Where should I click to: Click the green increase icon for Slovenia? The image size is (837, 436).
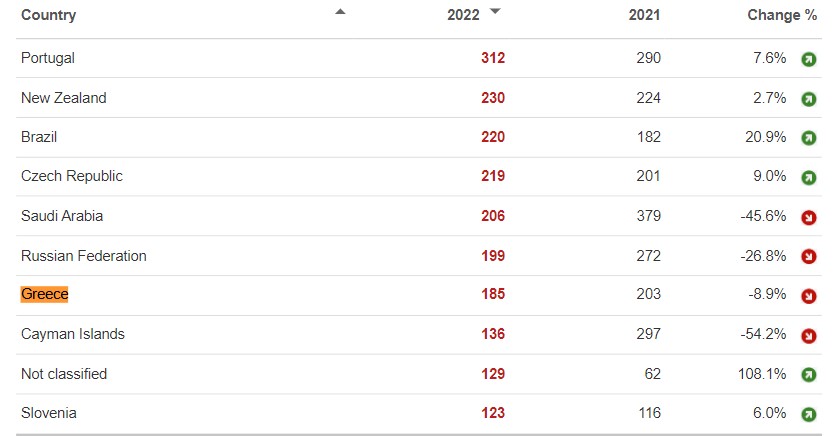pos(809,414)
